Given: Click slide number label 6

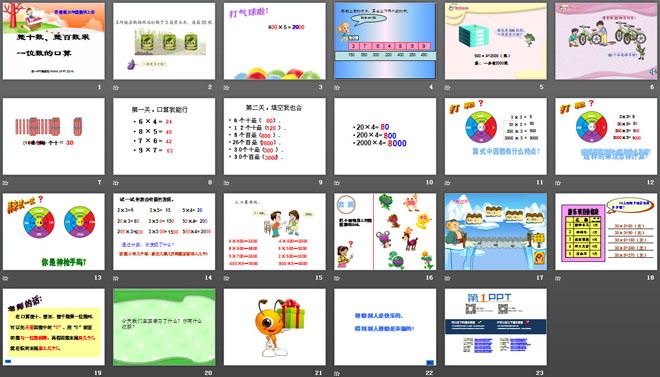Looking at the screenshot, I should (x=652, y=87).
